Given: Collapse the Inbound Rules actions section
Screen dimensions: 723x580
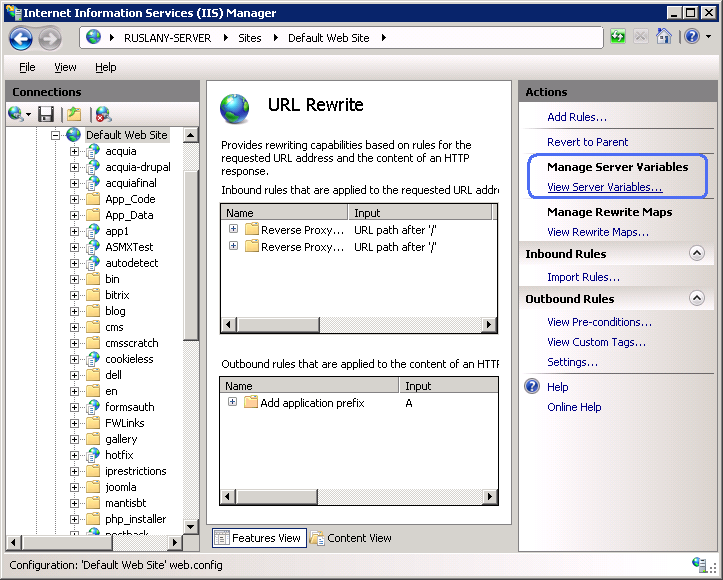Looking at the screenshot, I should (x=697, y=254).
